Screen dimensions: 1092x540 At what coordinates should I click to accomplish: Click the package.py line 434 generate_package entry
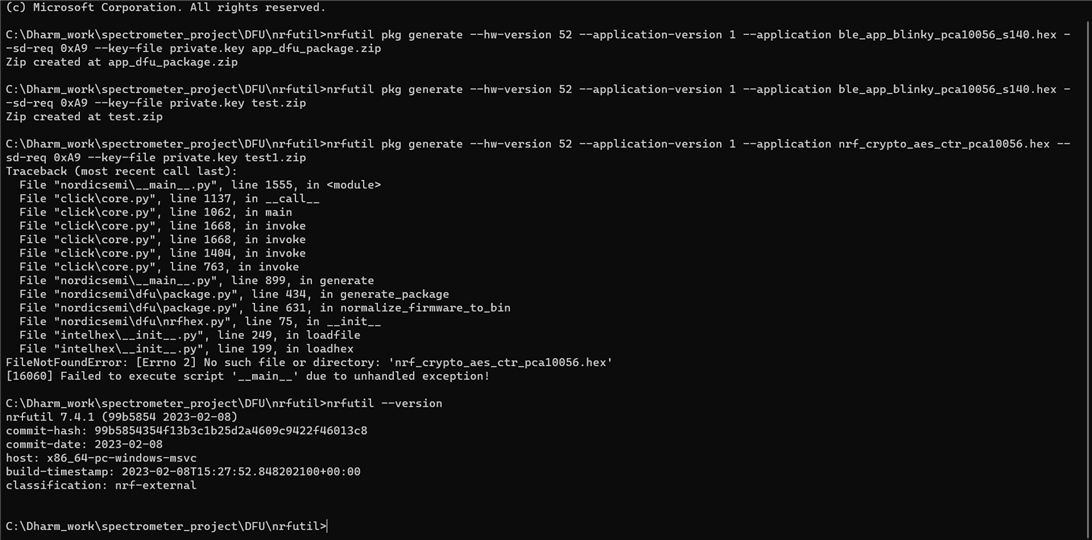click(x=235, y=294)
